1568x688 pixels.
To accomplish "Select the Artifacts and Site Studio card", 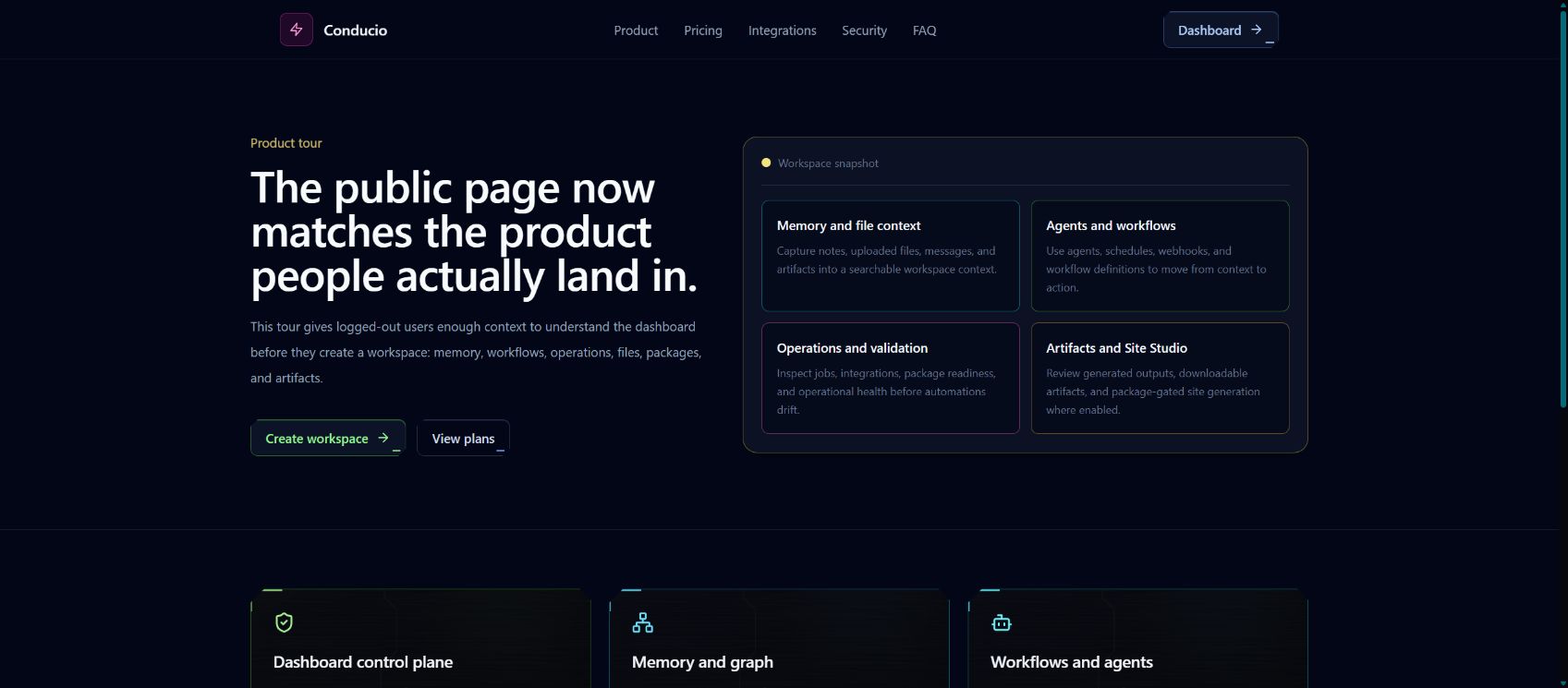I will [1160, 378].
